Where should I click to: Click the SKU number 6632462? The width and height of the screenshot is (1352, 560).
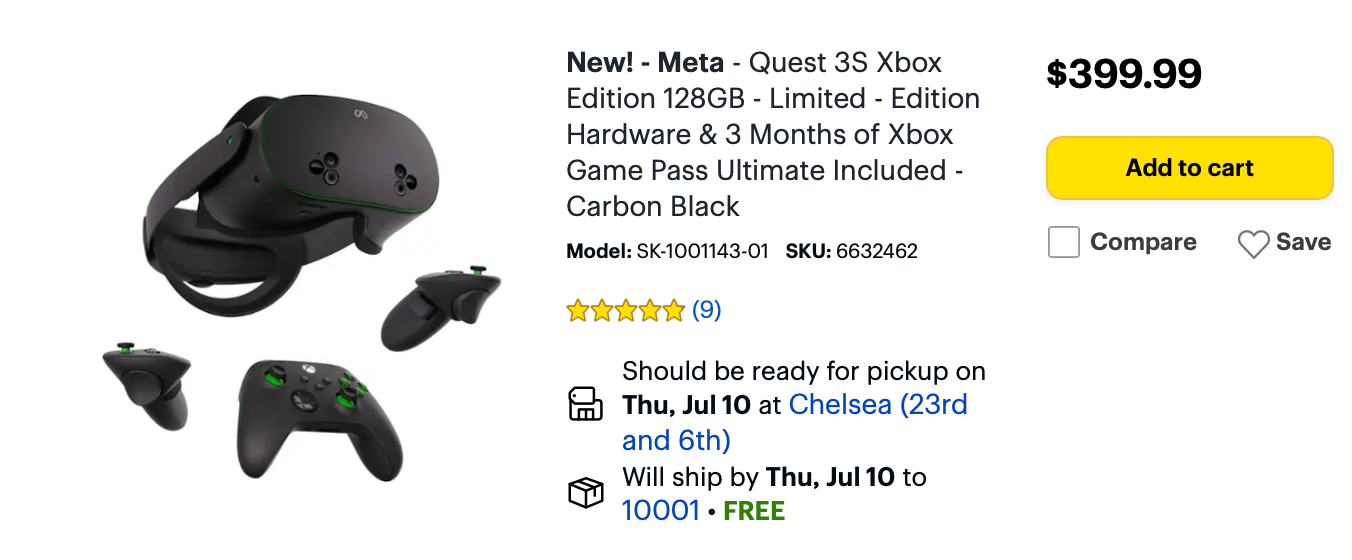877,251
